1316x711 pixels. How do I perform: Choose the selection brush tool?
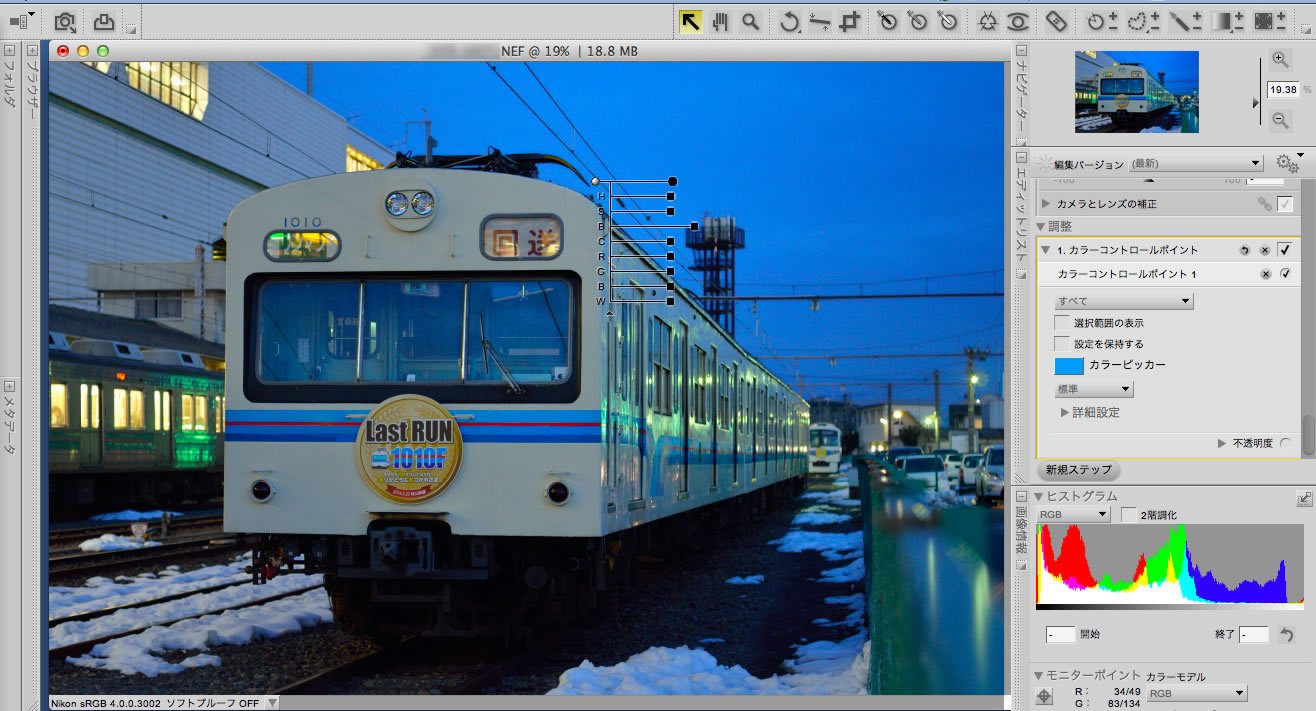click(1186, 21)
